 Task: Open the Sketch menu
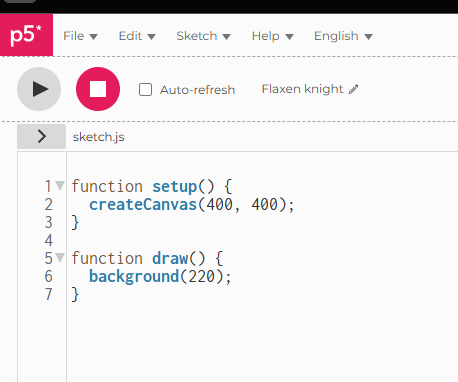pyautogui.click(x=203, y=36)
